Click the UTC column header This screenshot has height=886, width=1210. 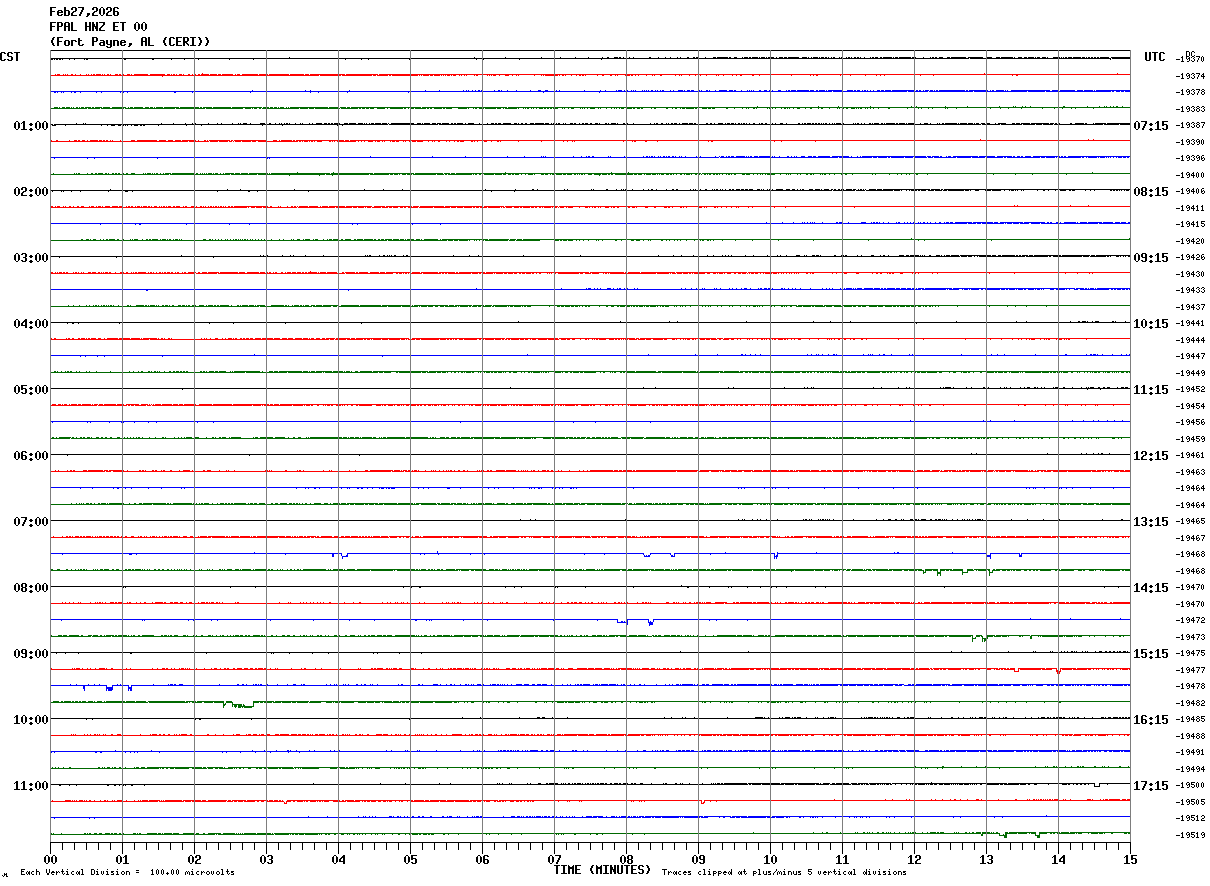[1155, 57]
